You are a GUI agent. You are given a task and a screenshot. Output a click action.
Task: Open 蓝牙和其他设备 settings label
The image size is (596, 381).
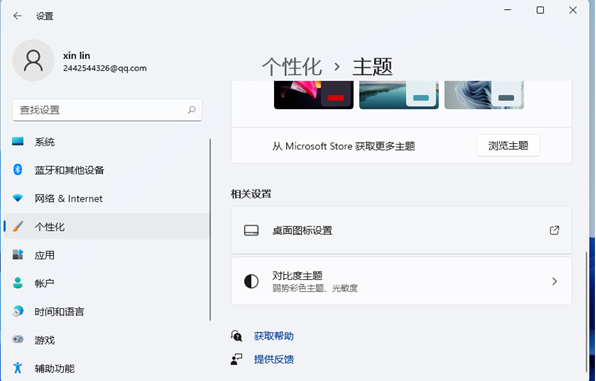click(69, 170)
